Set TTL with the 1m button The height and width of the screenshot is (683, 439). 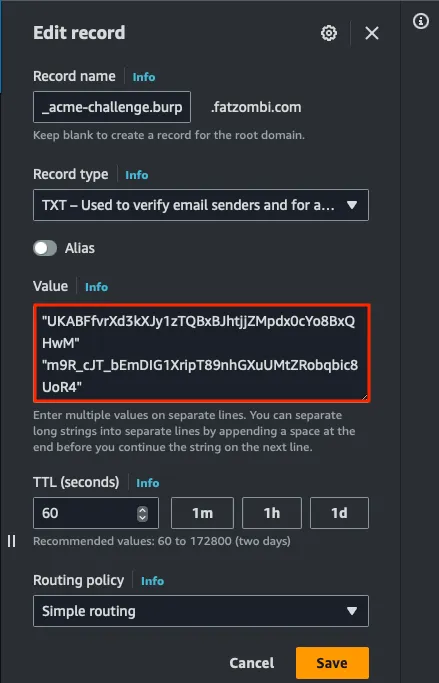pos(203,513)
